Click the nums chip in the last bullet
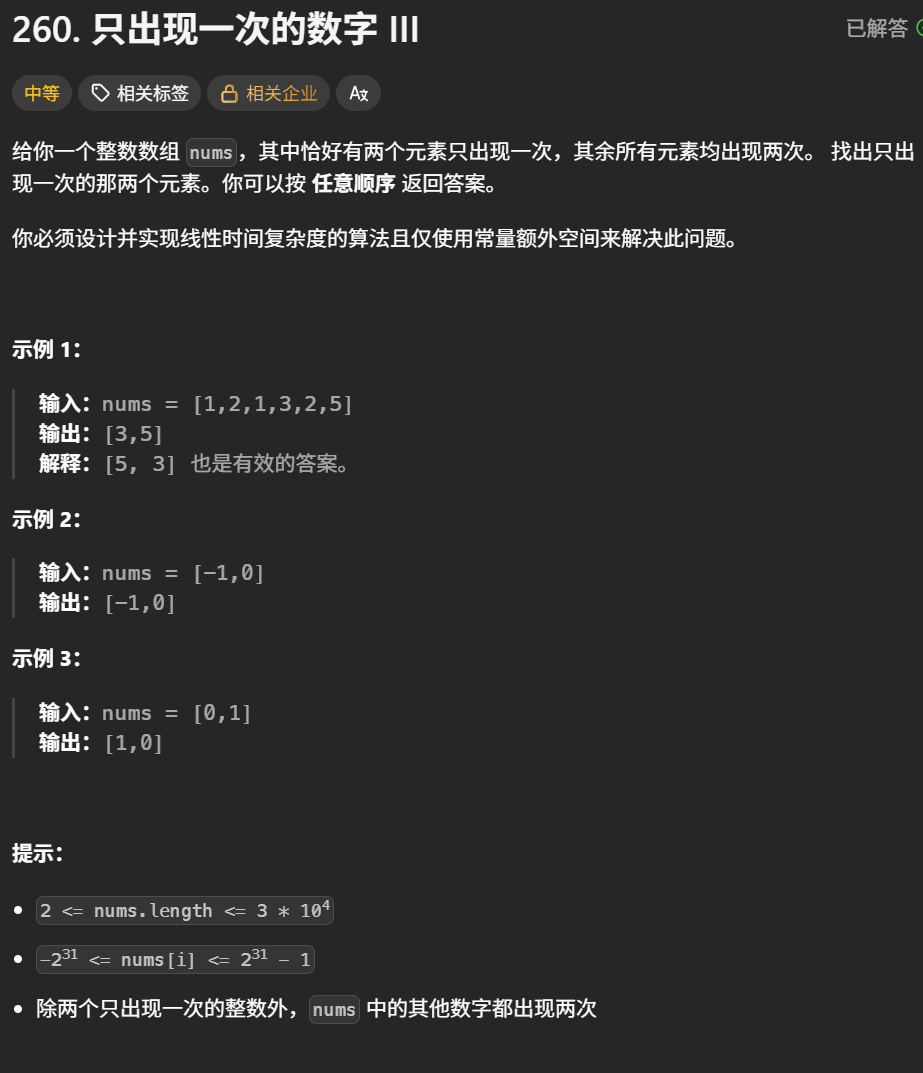923x1073 pixels. 333,1009
